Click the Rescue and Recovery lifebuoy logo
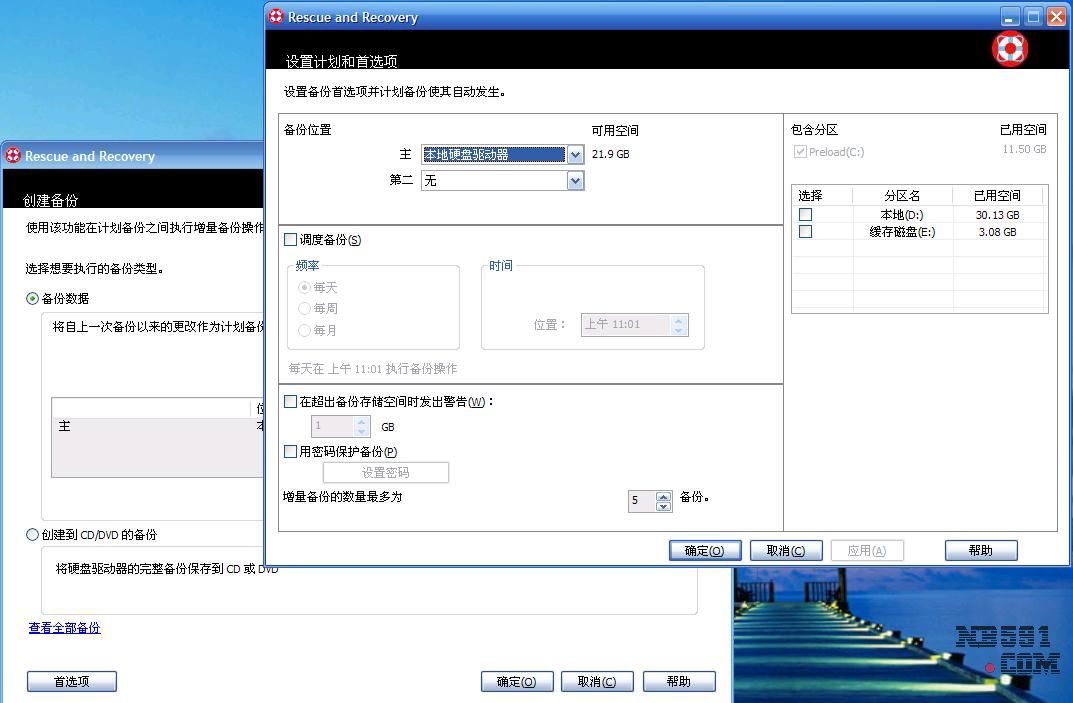 point(1009,48)
